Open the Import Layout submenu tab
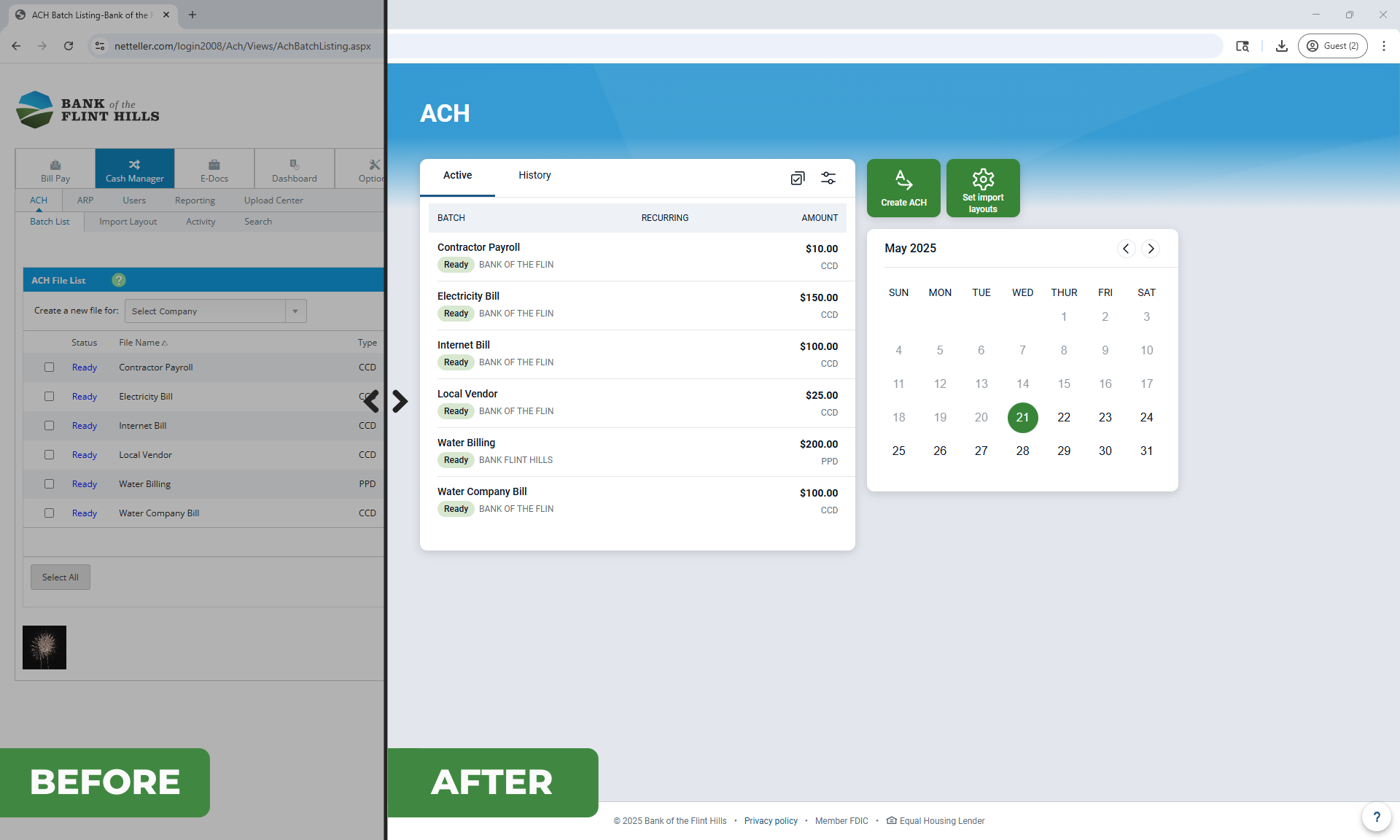 [x=128, y=222]
